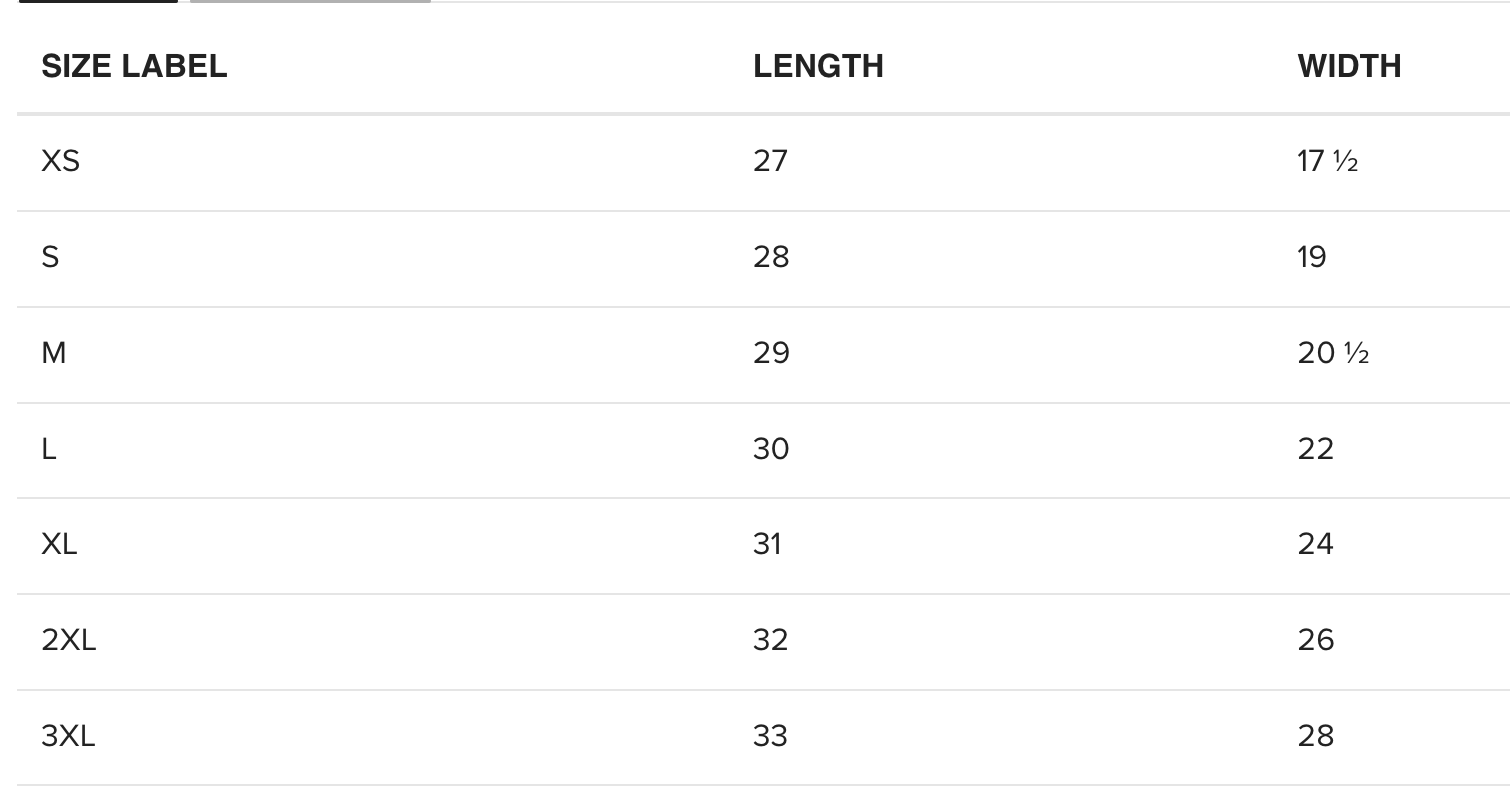The width and height of the screenshot is (1510, 794).
Task: Click the width value 20 ½
Action: 1332,353
